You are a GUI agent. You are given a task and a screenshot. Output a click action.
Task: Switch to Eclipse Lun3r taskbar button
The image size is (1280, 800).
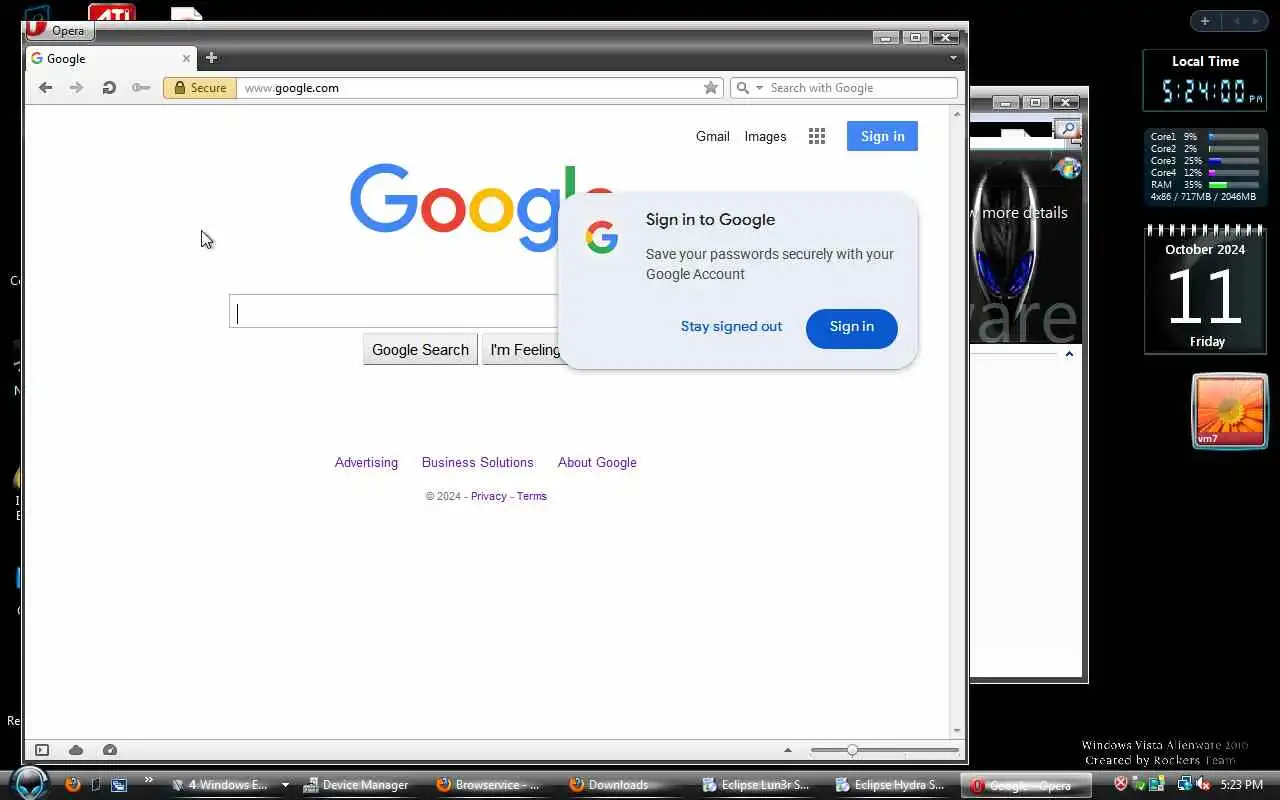point(756,785)
